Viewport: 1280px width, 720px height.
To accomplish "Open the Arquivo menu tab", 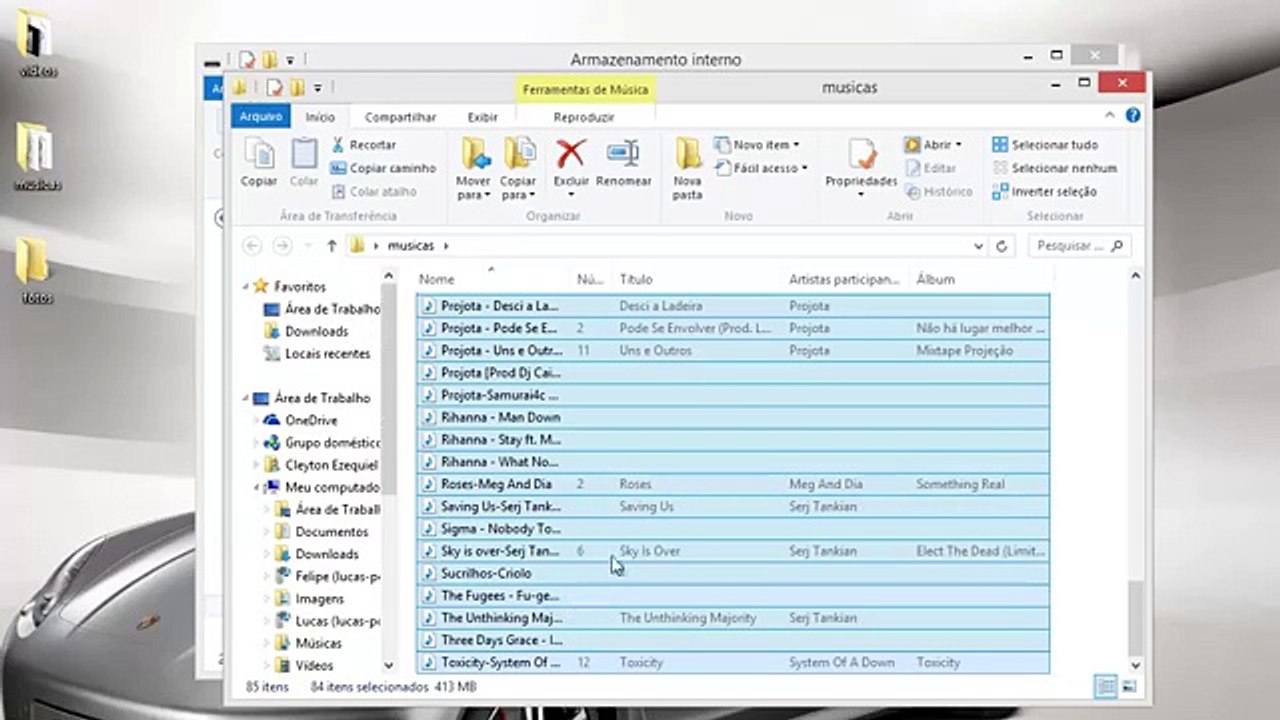I will coord(261,117).
